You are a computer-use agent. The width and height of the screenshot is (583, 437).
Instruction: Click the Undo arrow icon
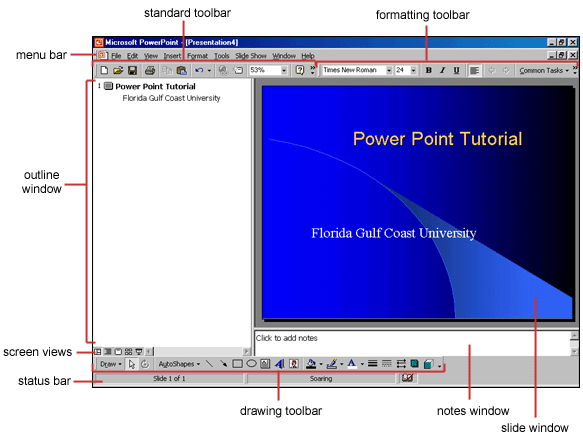pyautogui.click(x=199, y=70)
